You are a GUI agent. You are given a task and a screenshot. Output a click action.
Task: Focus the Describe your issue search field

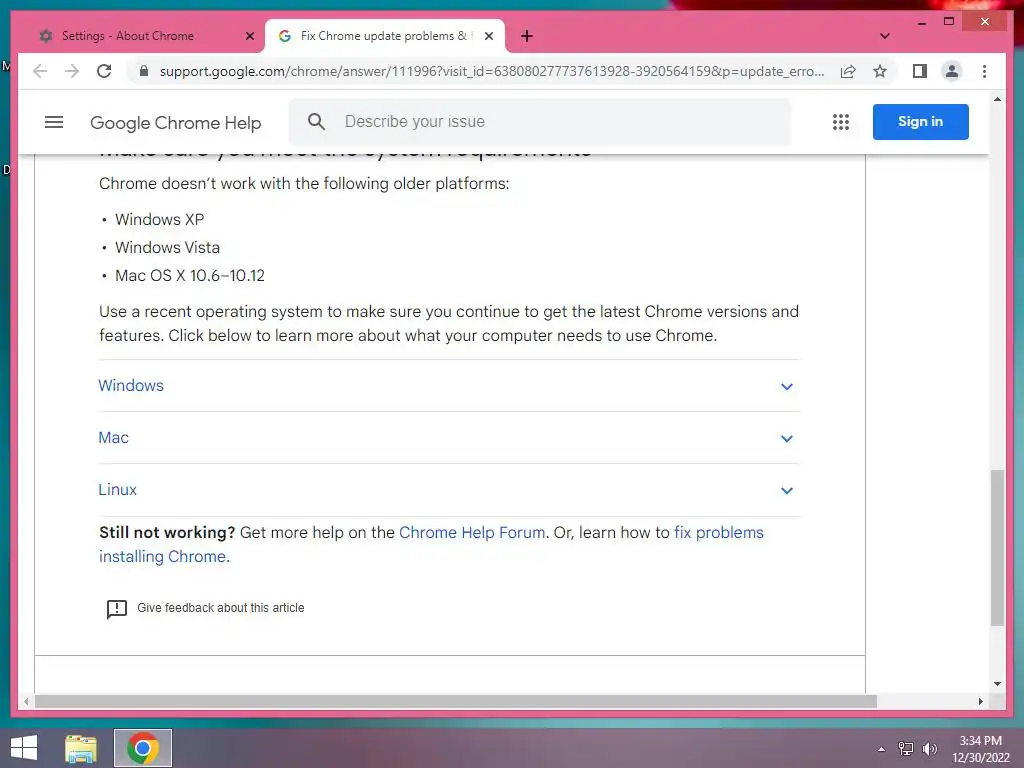pyautogui.click(x=539, y=121)
